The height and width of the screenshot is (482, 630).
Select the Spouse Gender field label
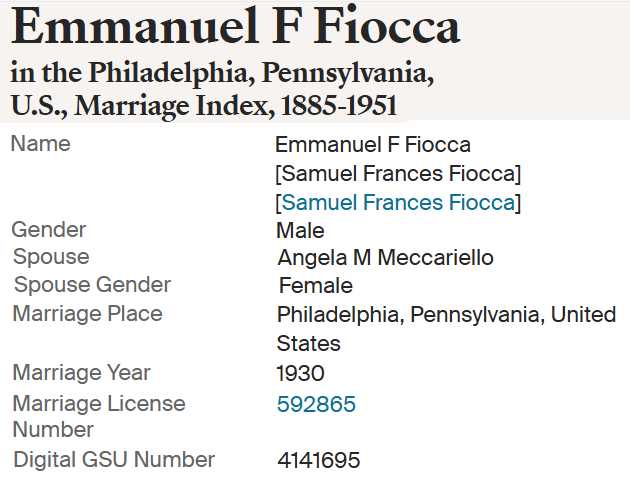click(x=92, y=285)
